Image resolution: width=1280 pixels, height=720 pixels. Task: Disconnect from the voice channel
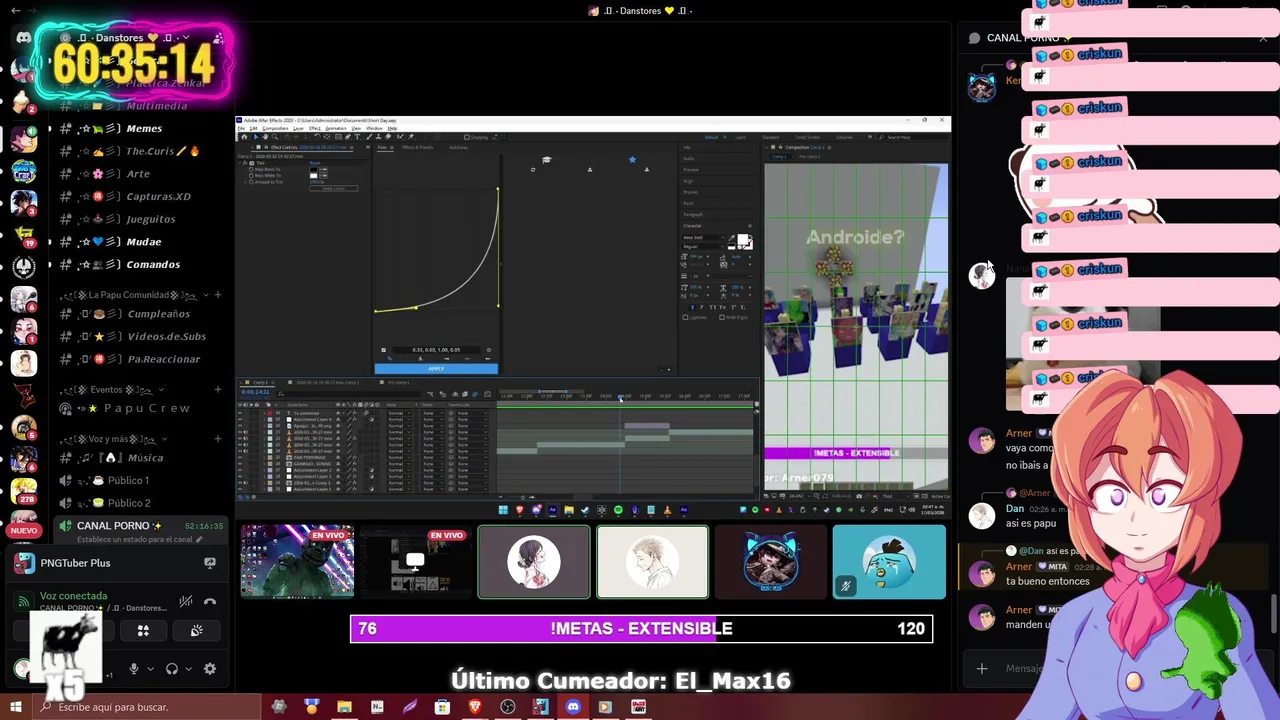click(210, 602)
